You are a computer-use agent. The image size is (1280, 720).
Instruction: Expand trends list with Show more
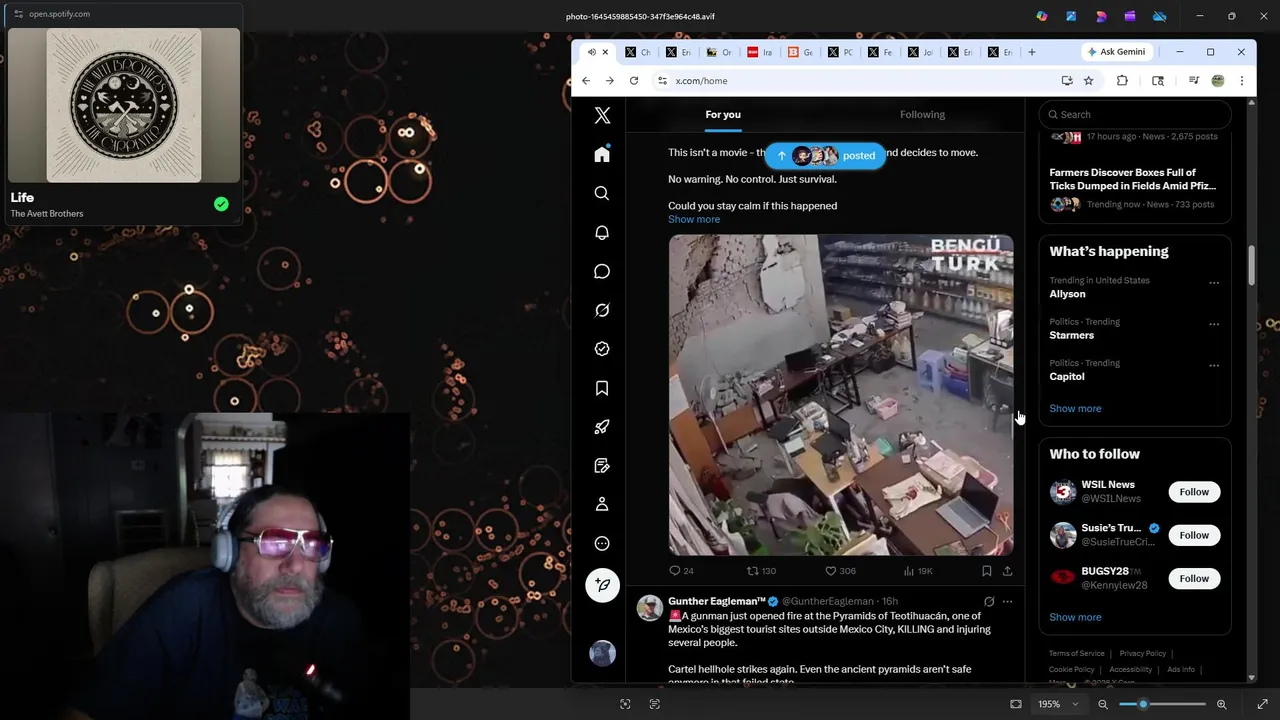tap(1075, 408)
